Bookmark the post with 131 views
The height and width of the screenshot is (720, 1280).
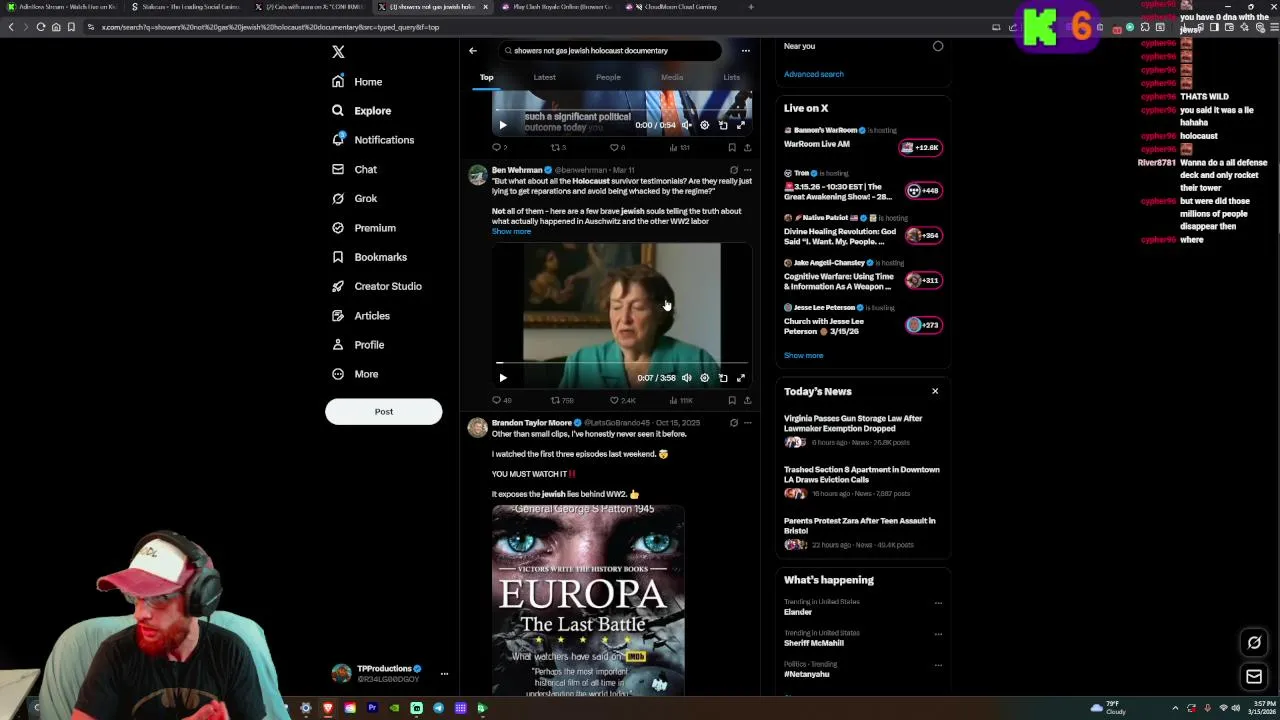(732, 148)
